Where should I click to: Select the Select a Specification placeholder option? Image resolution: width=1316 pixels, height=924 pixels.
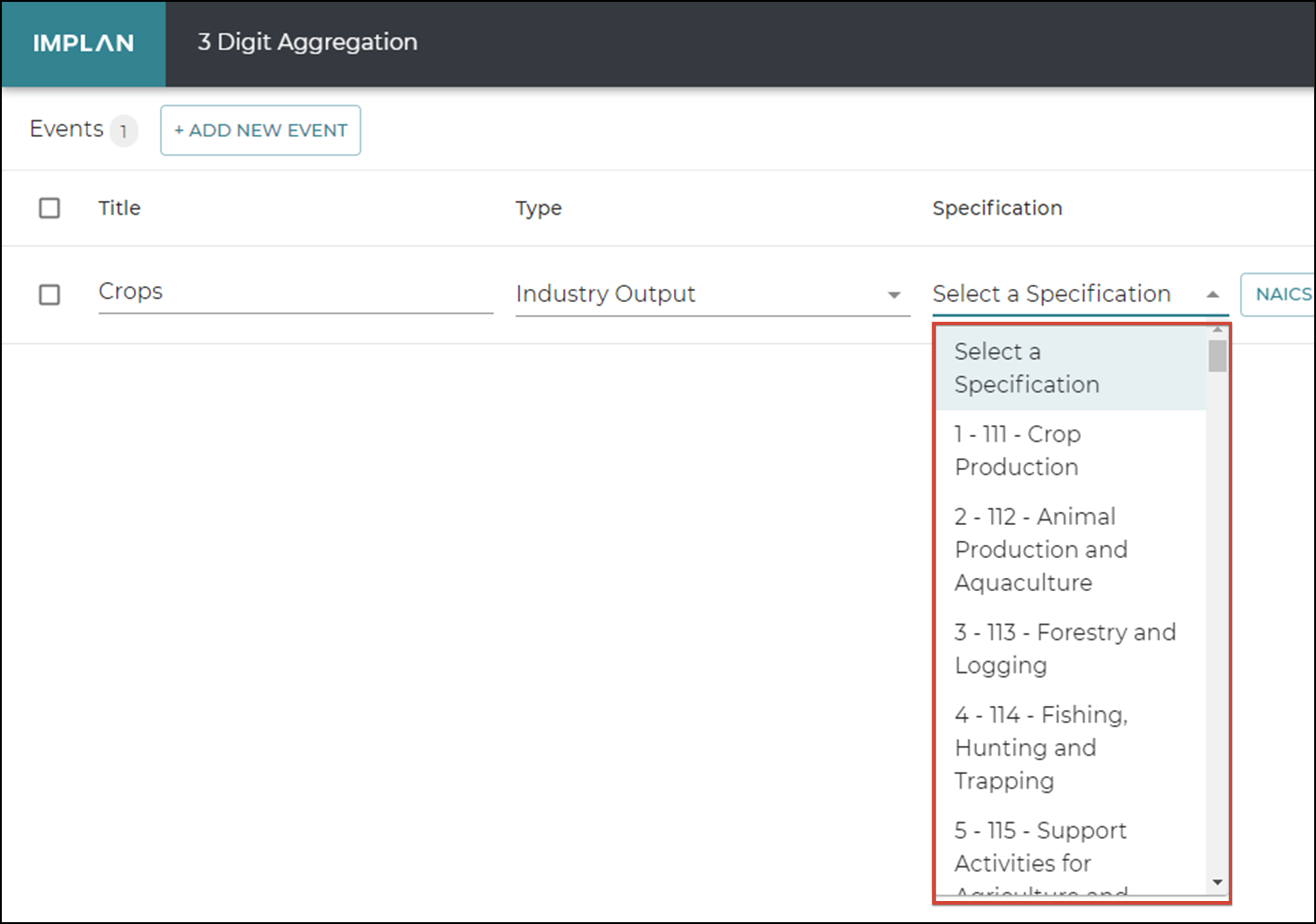click(1026, 368)
